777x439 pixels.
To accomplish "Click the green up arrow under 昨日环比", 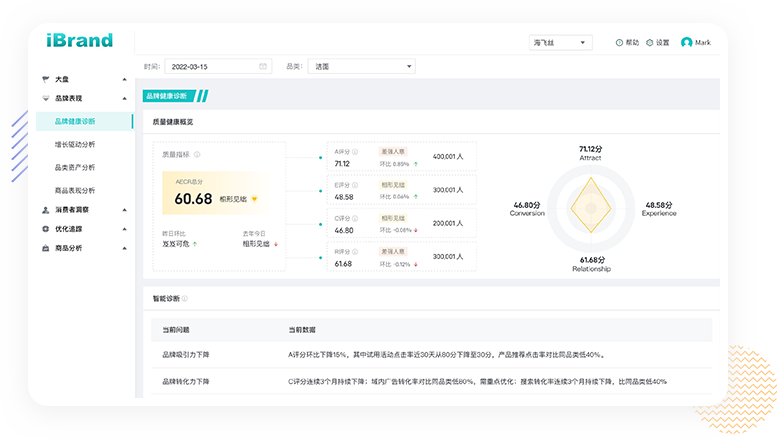I will [x=195, y=244].
